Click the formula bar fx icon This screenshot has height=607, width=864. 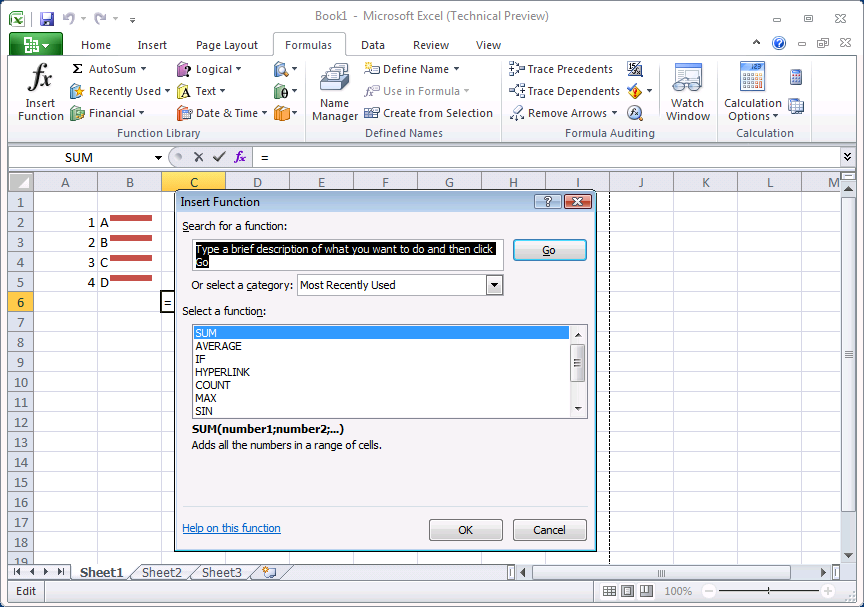(x=240, y=158)
